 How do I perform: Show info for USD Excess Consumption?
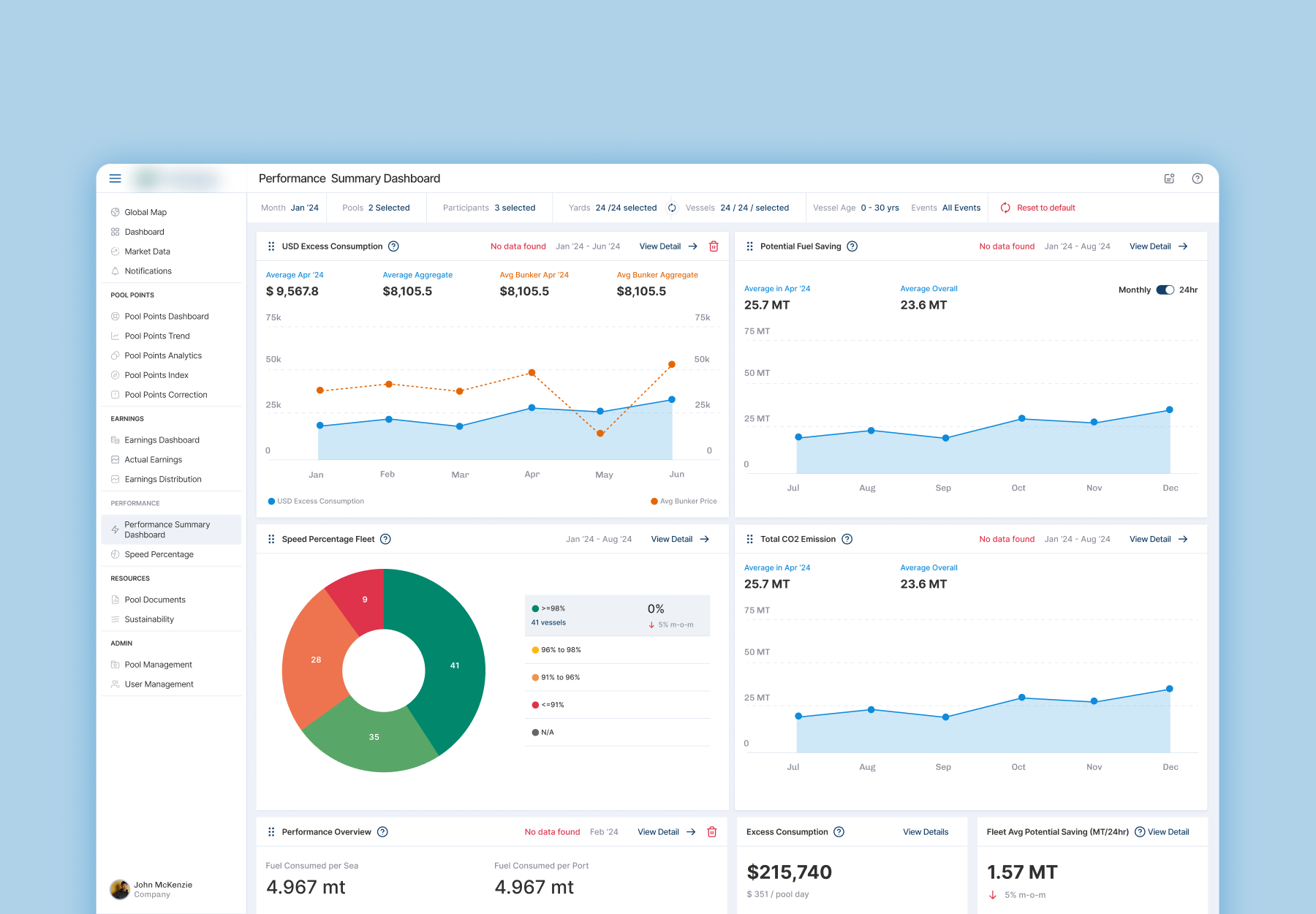(393, 246)
